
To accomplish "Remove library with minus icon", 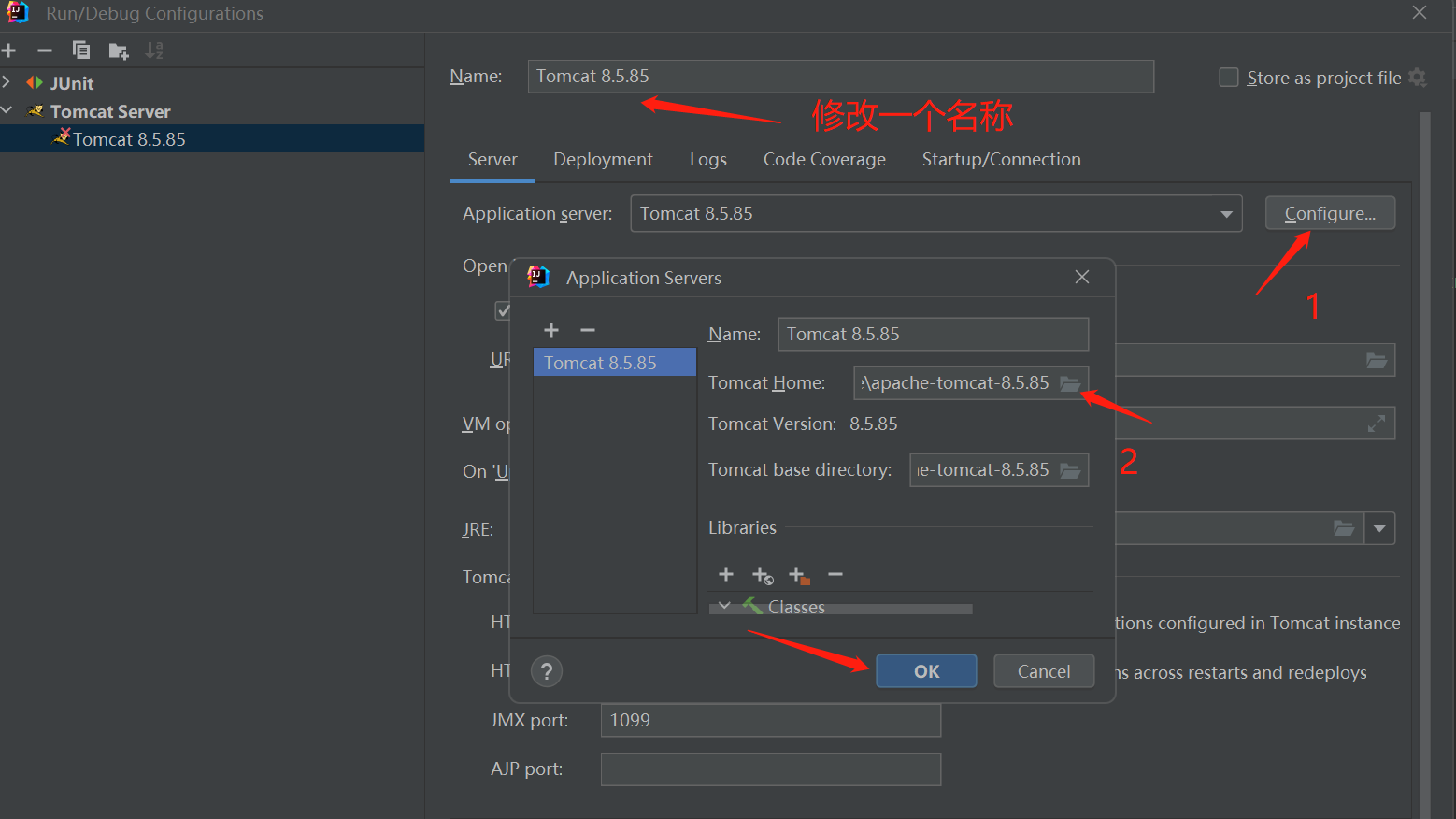I will point(835,574).
